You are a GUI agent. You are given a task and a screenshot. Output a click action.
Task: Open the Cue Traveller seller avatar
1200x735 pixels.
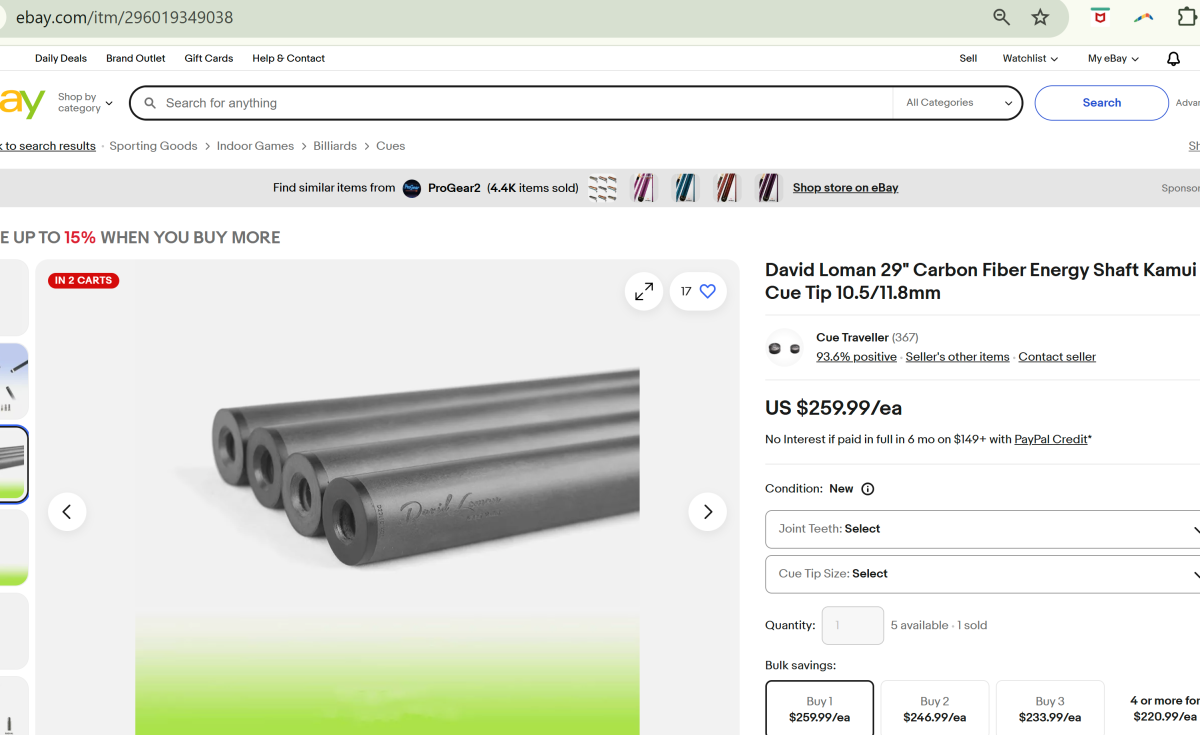785,347
